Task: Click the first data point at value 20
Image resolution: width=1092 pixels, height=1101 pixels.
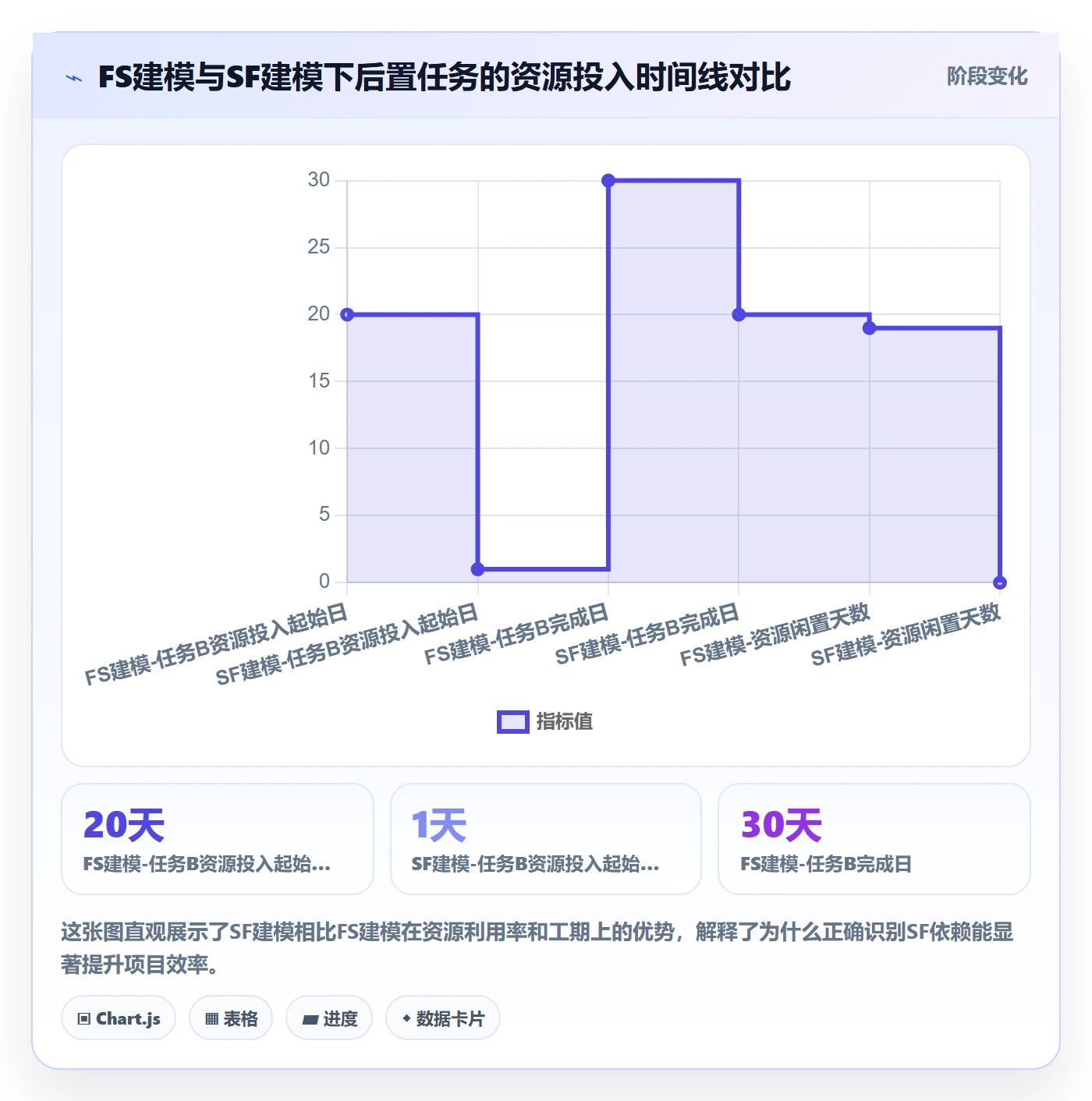Action: (x=348, y=315)
